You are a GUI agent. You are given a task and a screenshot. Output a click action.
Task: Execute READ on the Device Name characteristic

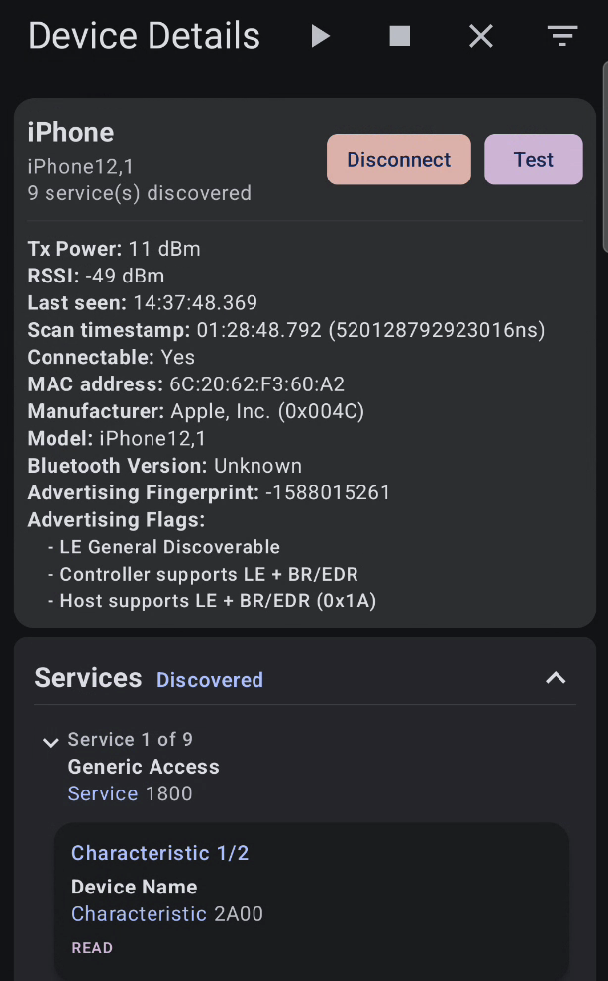click(92, 947)
